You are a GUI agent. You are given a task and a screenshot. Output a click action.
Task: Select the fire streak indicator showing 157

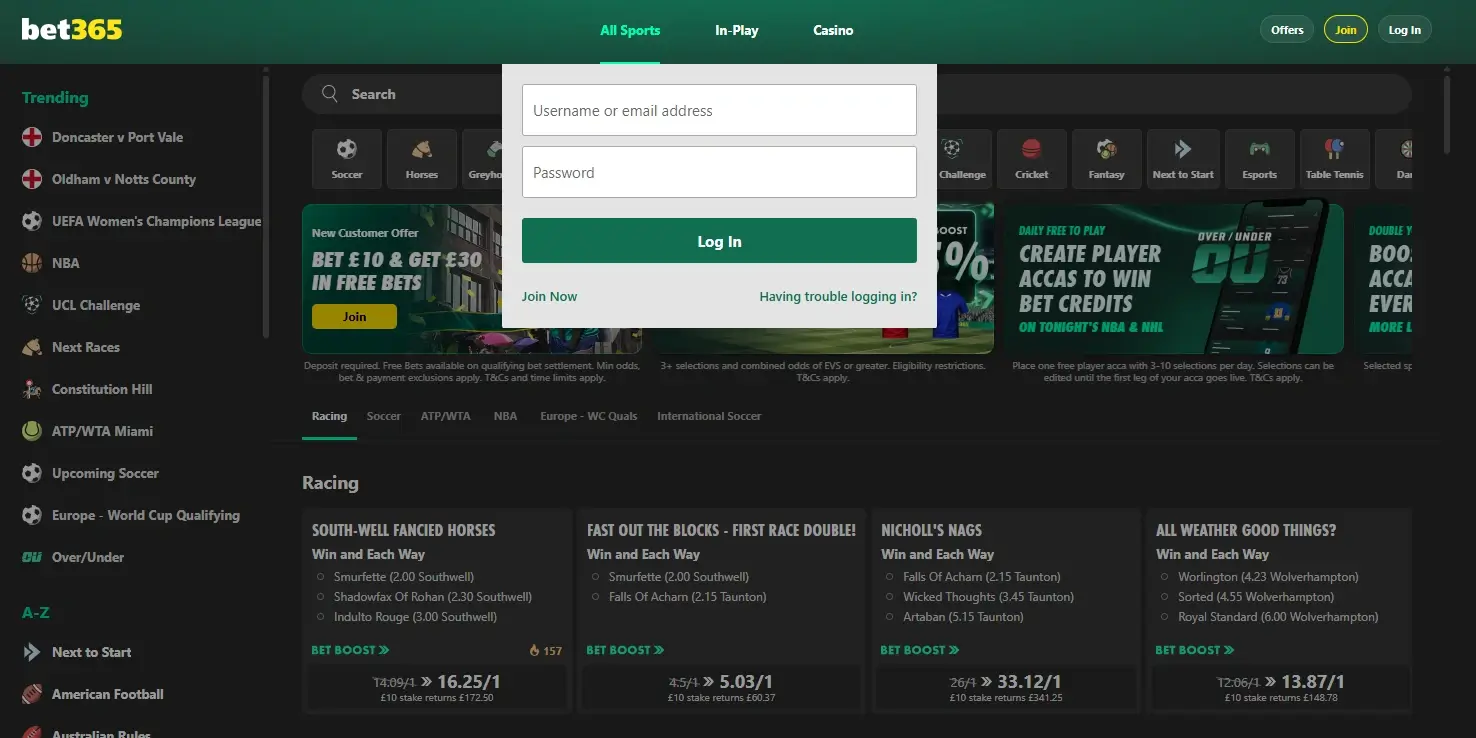point(545,649)
